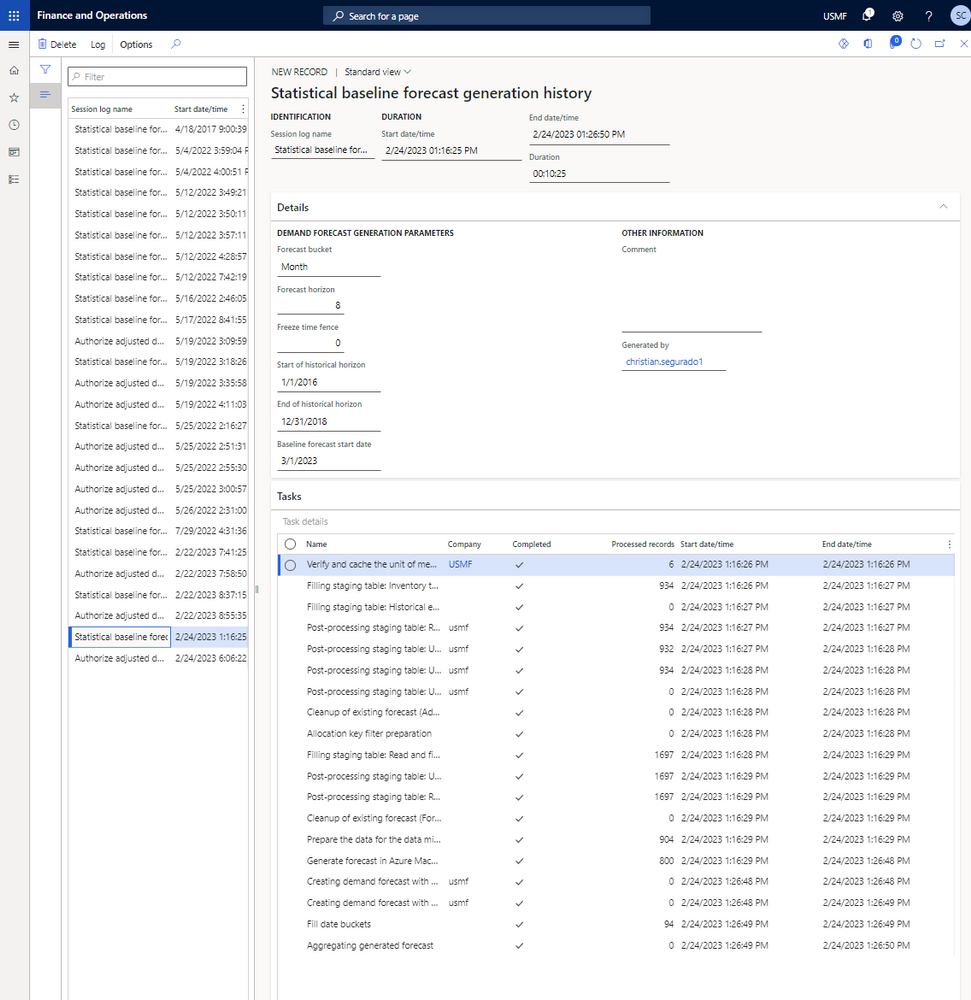The image size is (971, 1000).
Task: Collapse the Tasks section header
Action: point(615,496)
